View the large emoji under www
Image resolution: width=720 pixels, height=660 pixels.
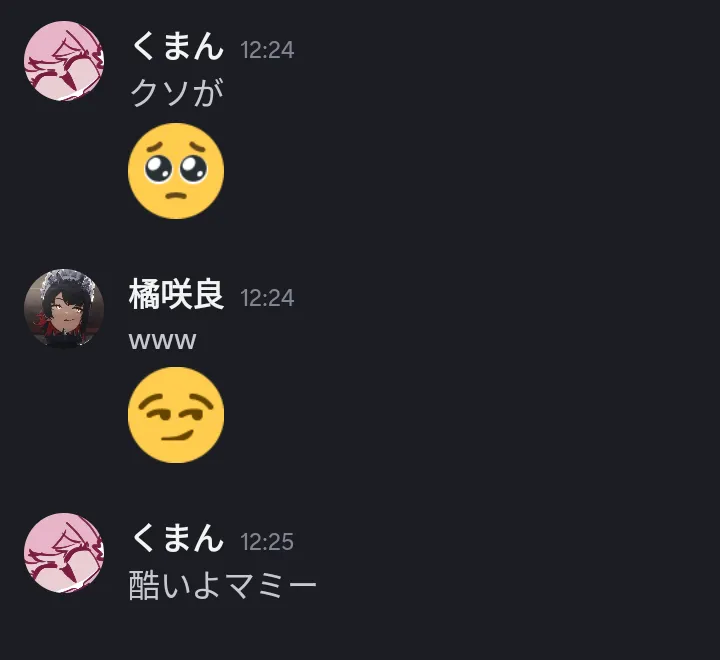tap(176, 415)
